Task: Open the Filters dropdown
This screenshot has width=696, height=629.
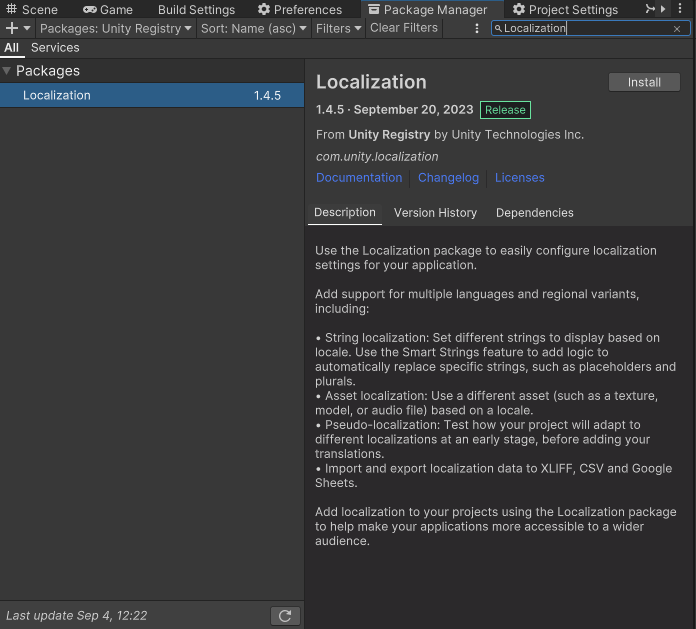Action: (x=338, y=28)
